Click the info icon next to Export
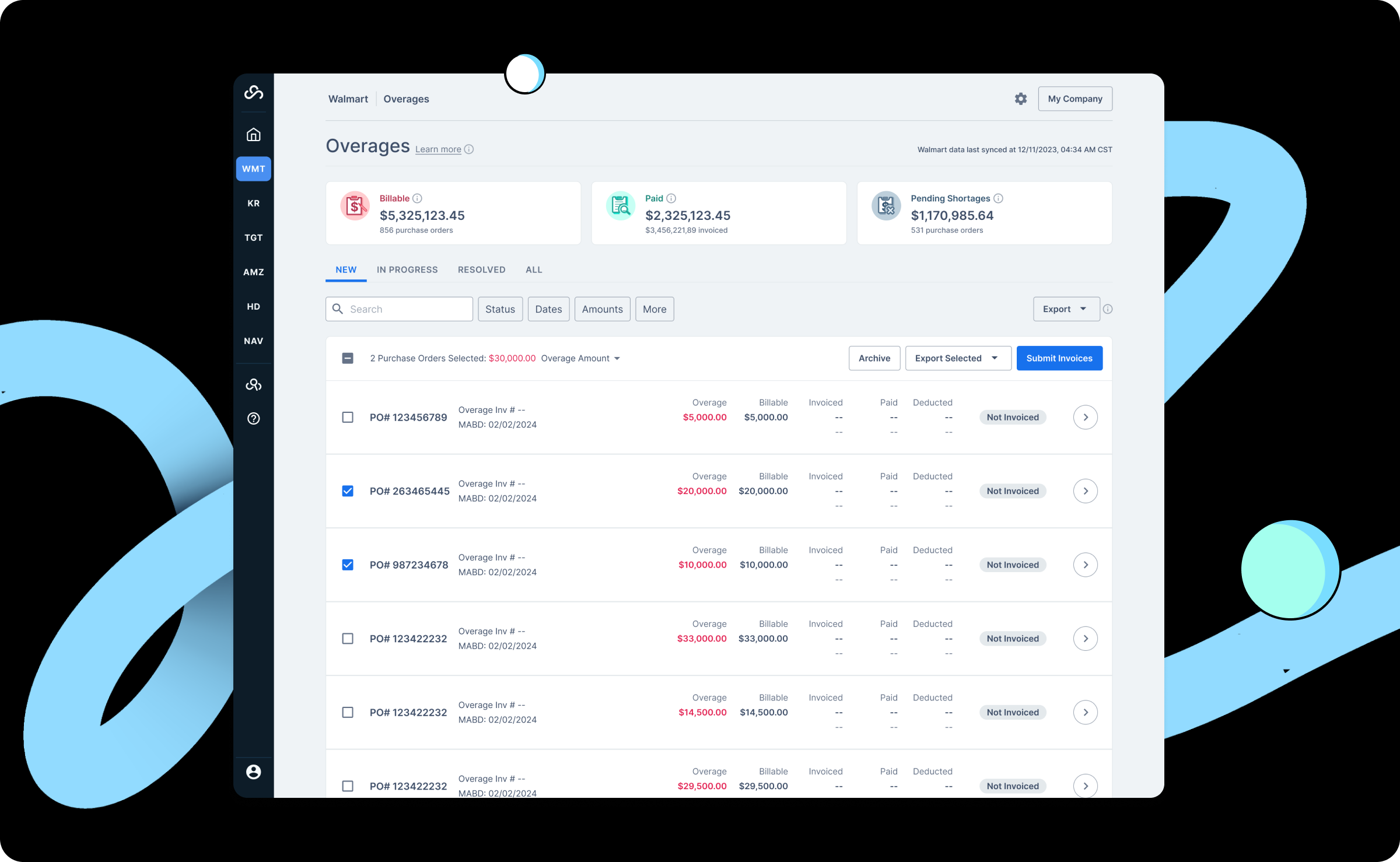The image size is (1400, 862). [x=1108, y=309]
